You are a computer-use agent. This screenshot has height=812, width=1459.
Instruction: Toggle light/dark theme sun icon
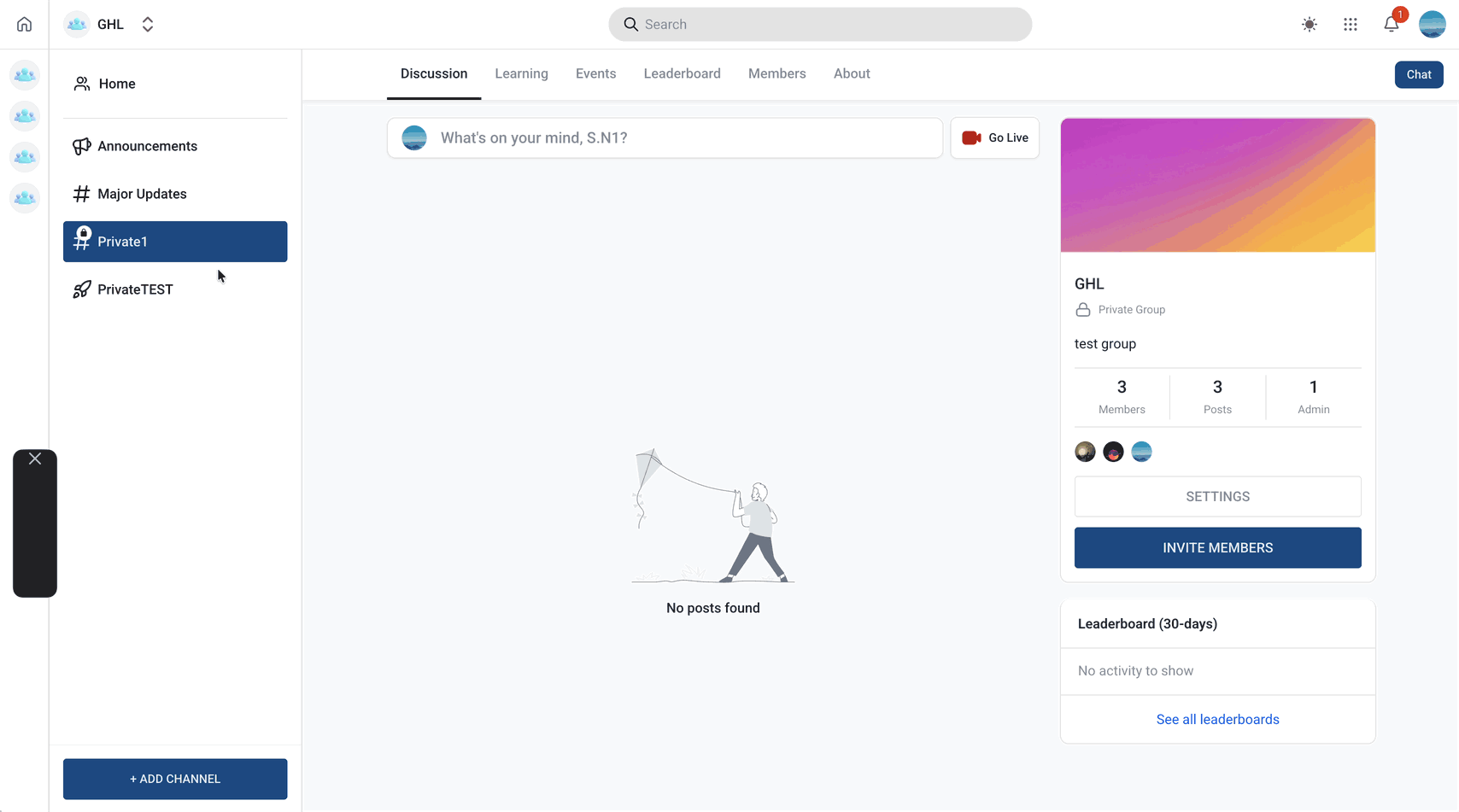click(1310, 25)
